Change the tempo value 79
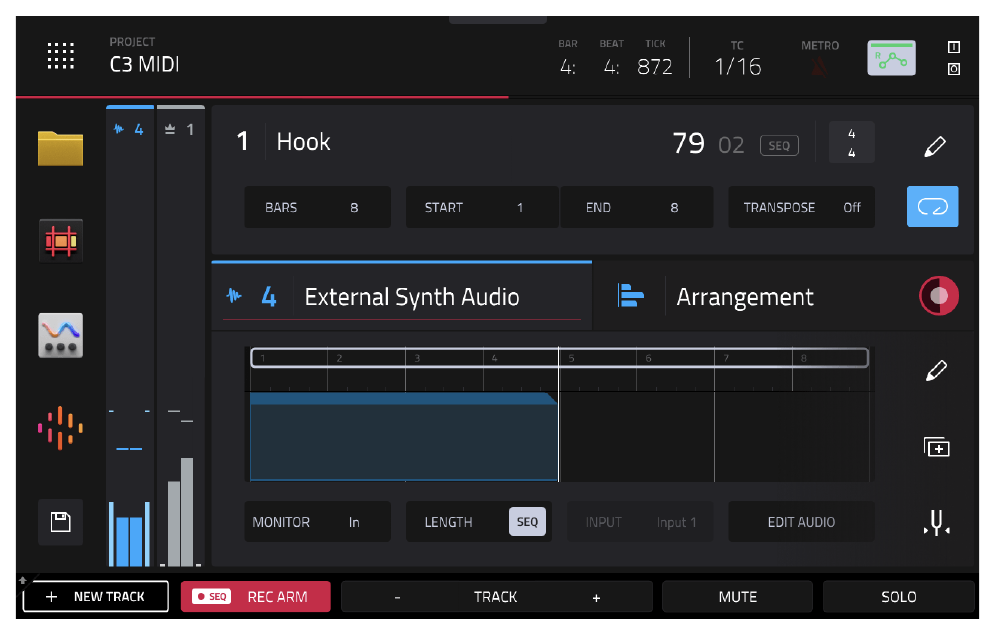 689,143
